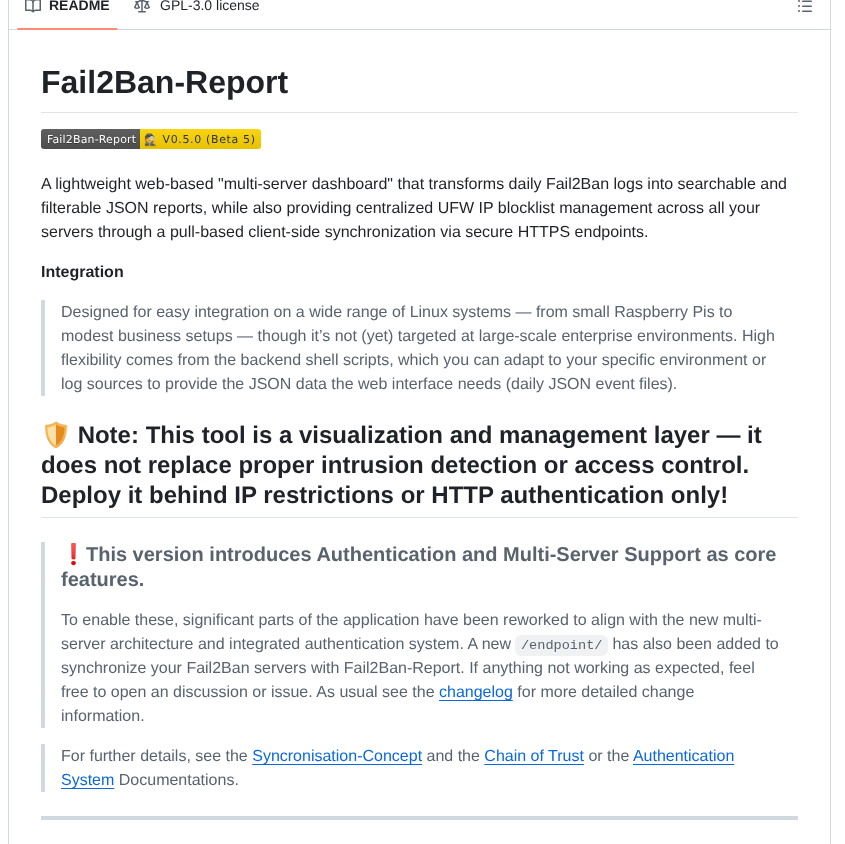Screen dimensions: 845x844
Task: Click the Fail2Ban-Report page title
Action: 164,82
